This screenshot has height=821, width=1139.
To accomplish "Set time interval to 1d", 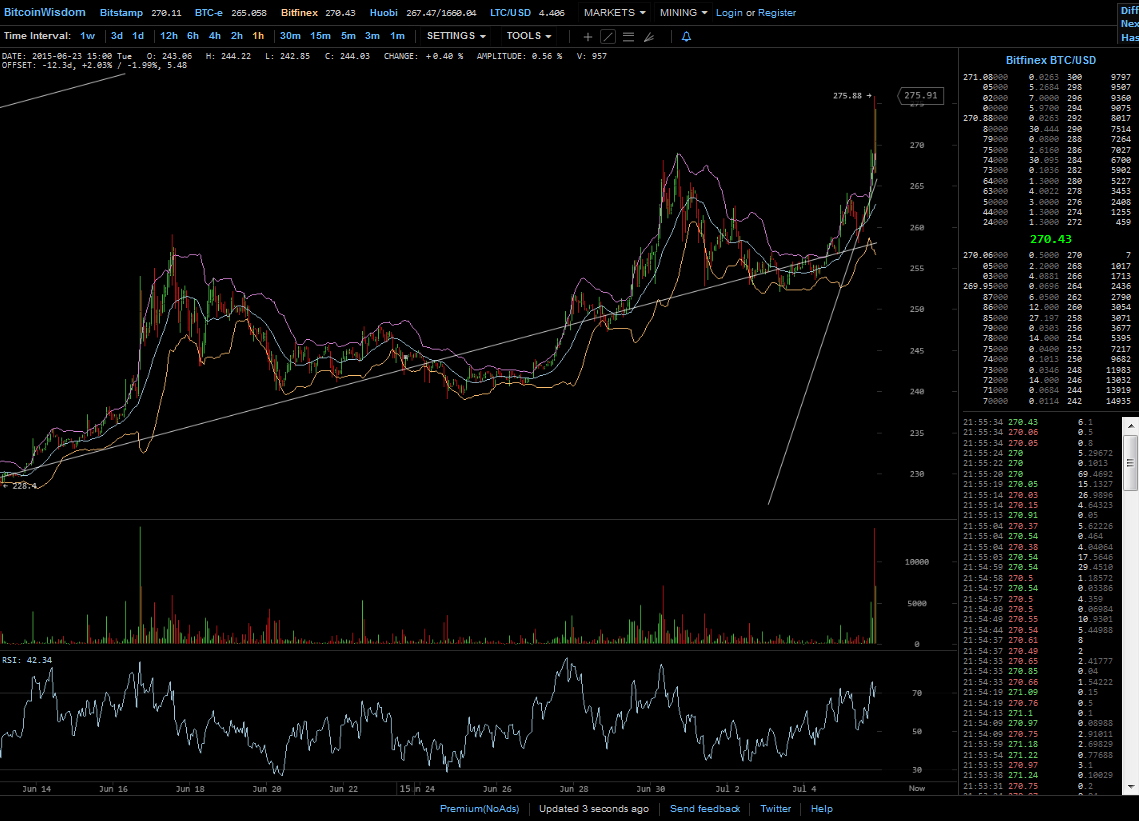I will point(138,36).
